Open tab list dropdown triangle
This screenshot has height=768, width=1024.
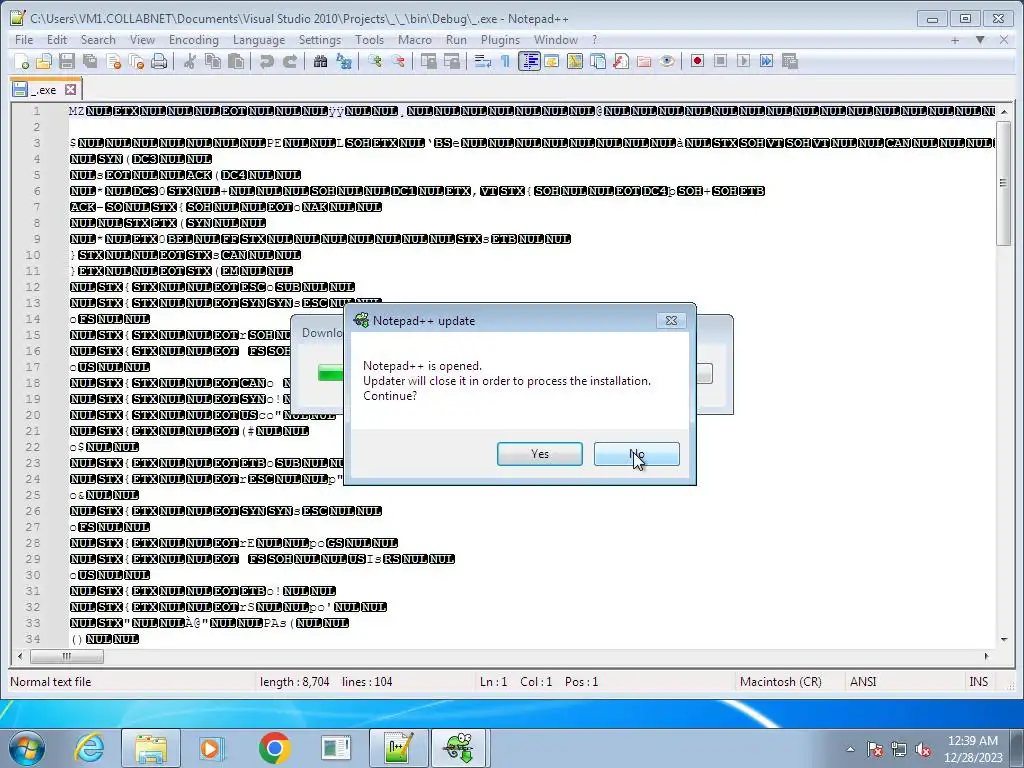[x=980, y=40]
